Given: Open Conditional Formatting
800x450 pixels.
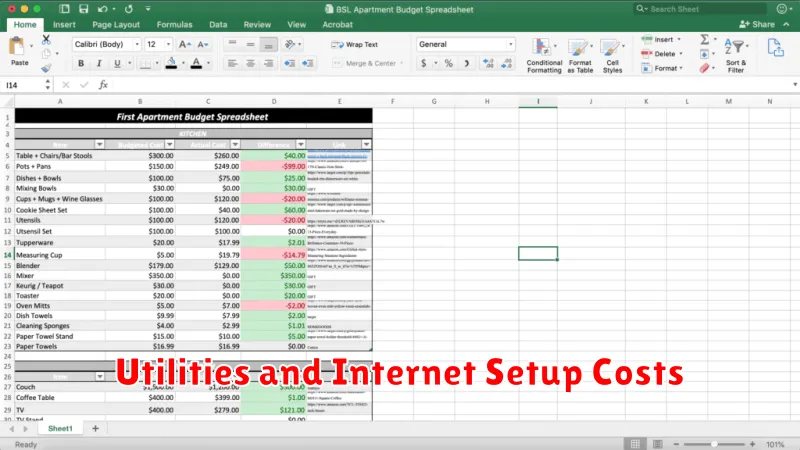Looking at the screenshot, I should (x=544, y=55).
